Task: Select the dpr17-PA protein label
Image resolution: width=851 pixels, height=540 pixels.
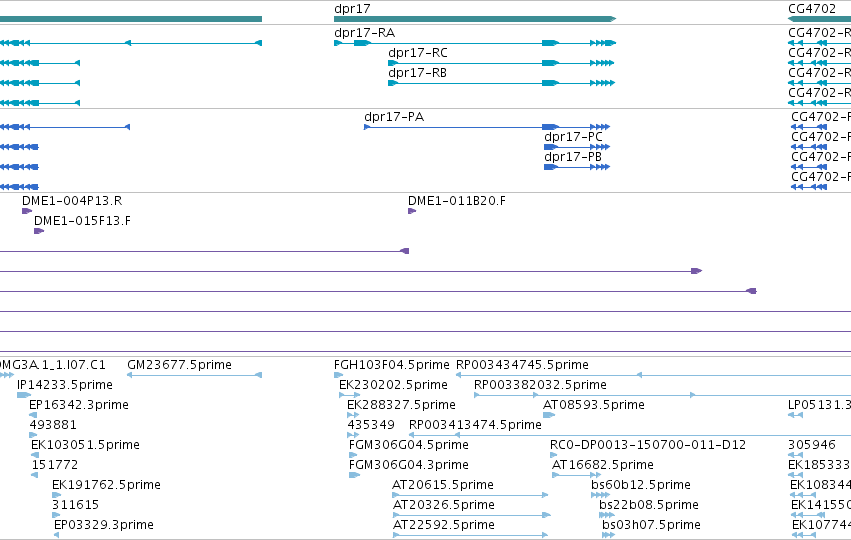Action: click(394, 117)
